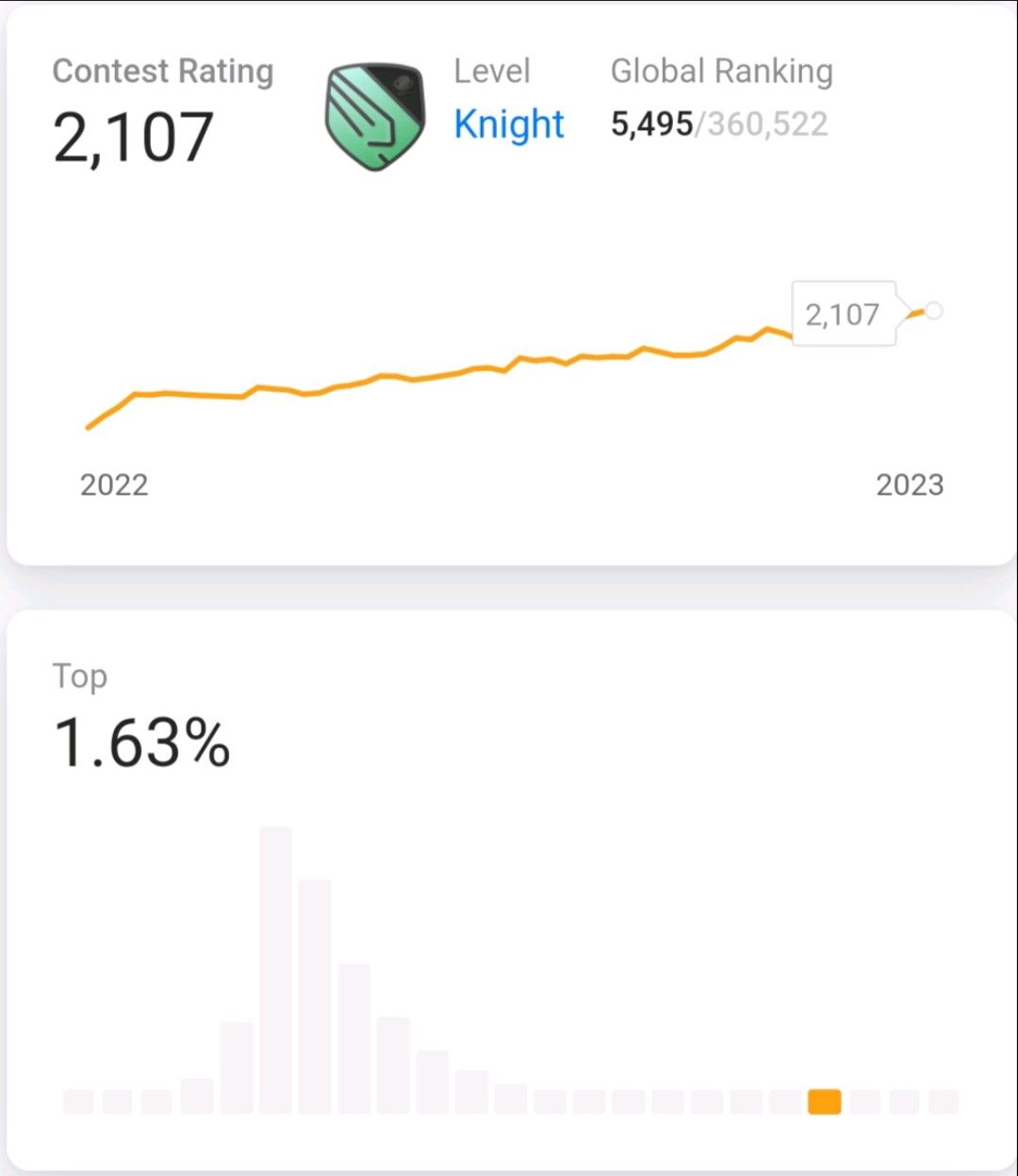This screenshot has height=1176, width=1018.
Task: Click the second-tallest histogram bar
Action: click(x=315, y=995)
